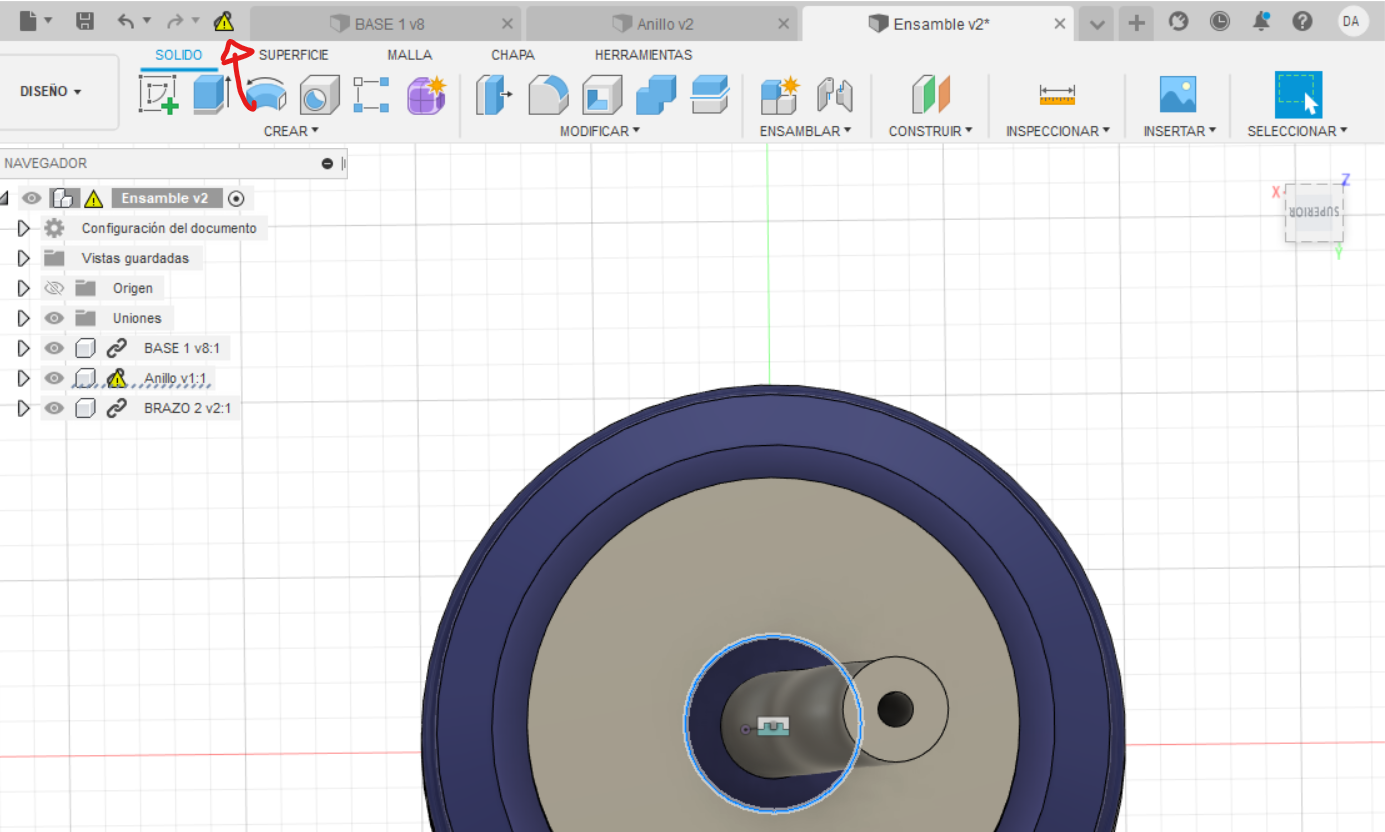
Task: Expand the BASE 1 v8:1 component
Action: pos(24,348)
